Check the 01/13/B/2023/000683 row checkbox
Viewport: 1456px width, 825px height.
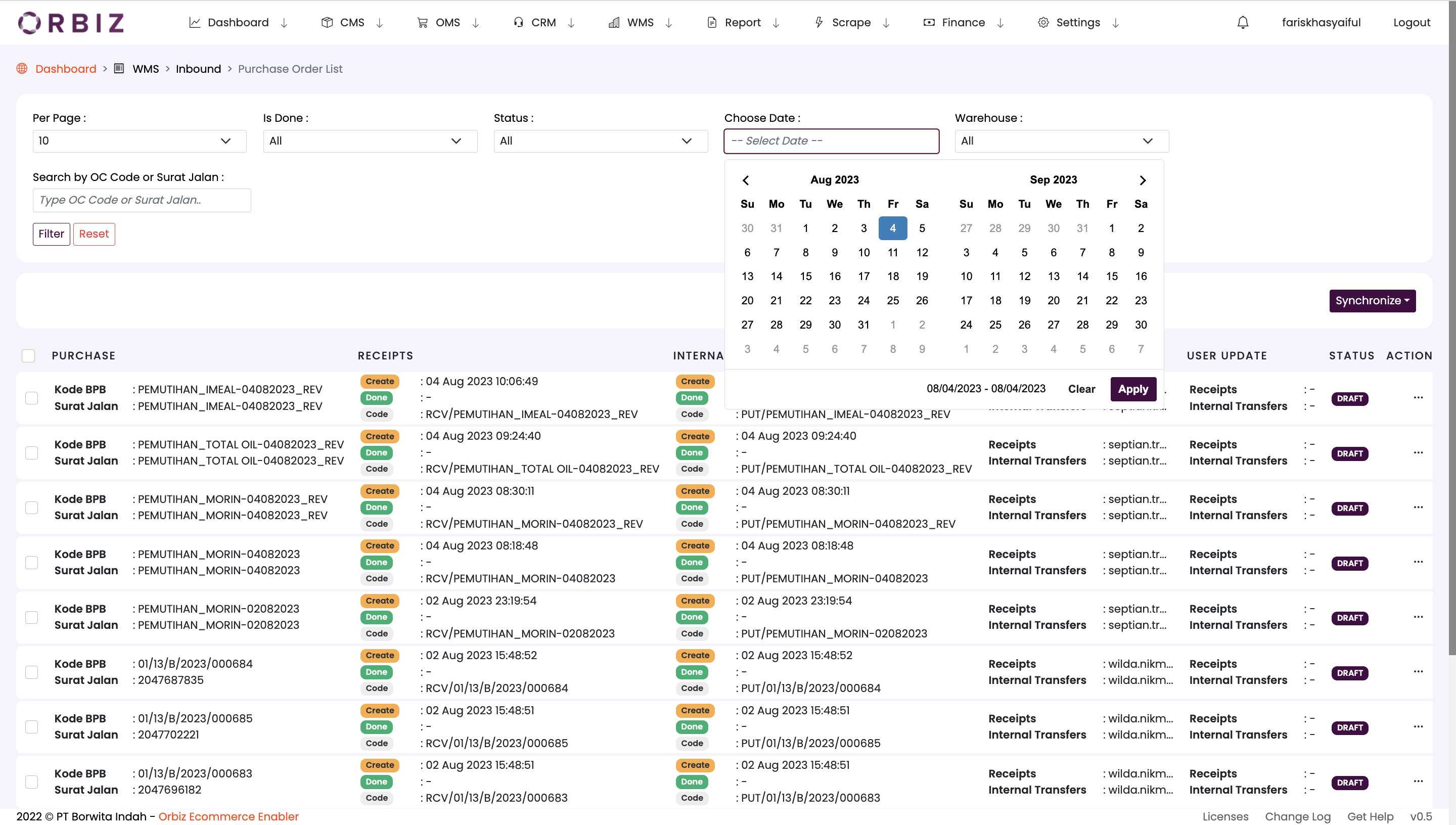pyautogui.click(x=32, y=782)
